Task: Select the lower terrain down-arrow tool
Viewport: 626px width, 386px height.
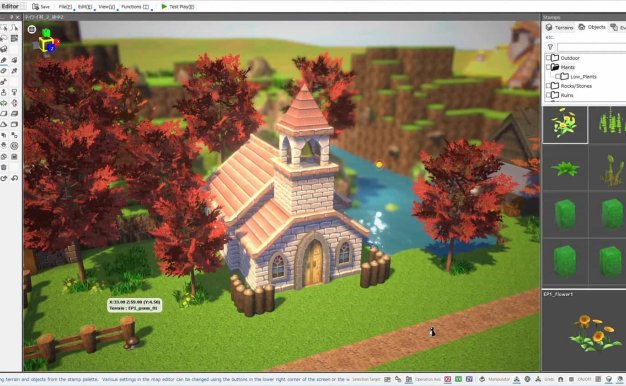Action: pyautogui.click(x=14, y=92)
